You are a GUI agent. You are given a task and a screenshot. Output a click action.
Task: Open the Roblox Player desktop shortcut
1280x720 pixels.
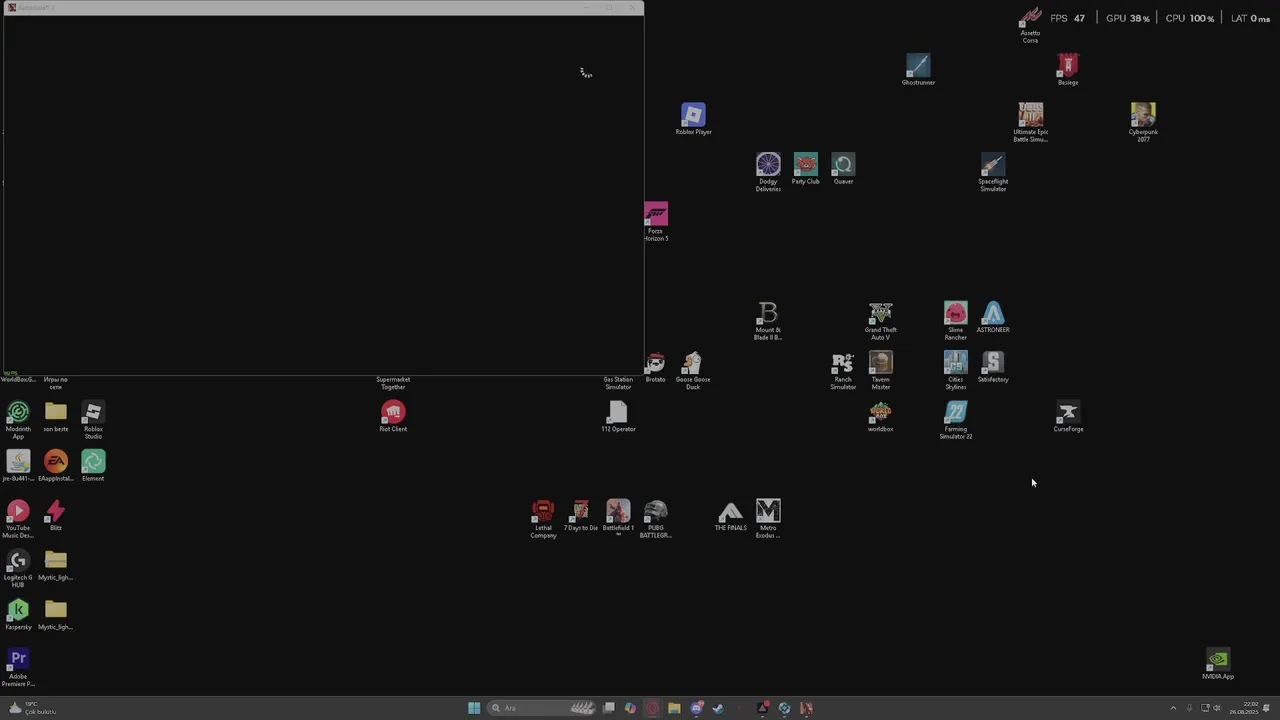coord(693,119)
